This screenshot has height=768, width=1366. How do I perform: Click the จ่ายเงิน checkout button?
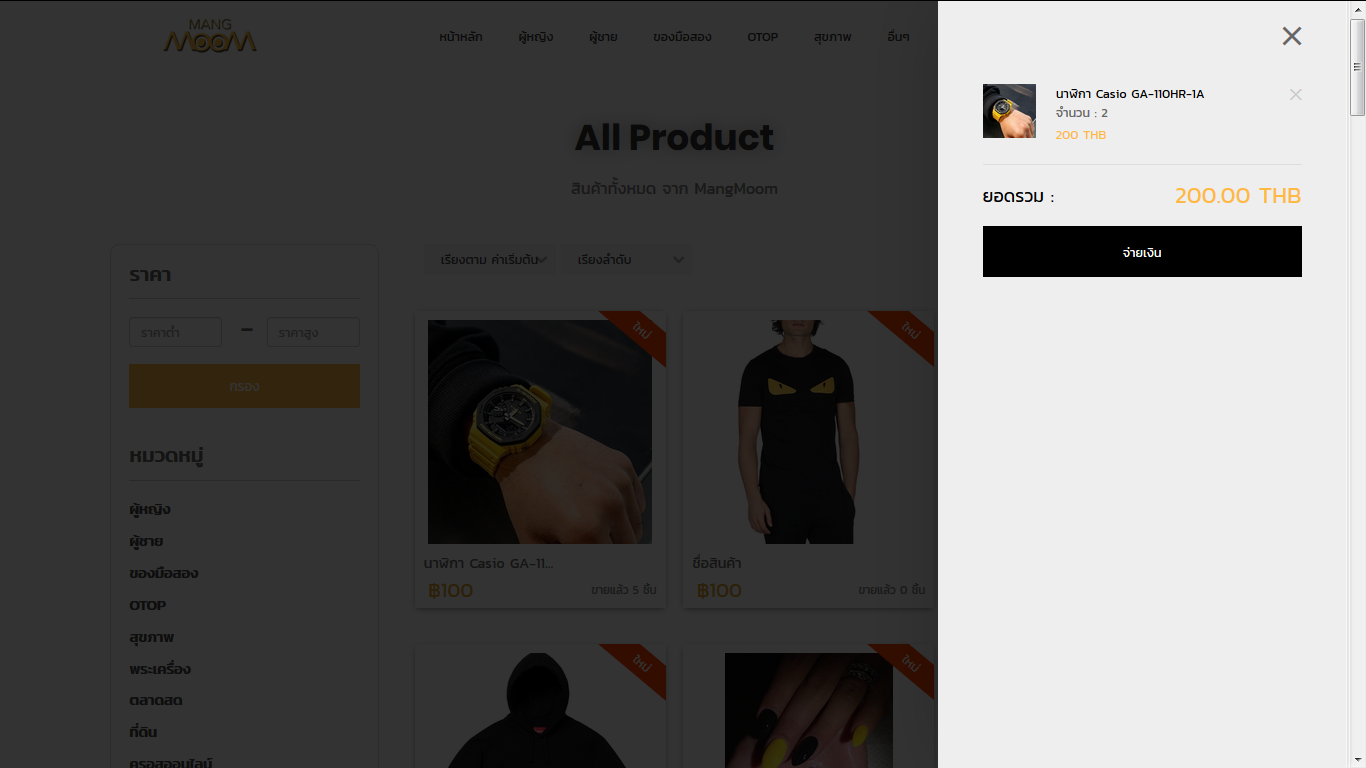click(x=1142, y=252)
